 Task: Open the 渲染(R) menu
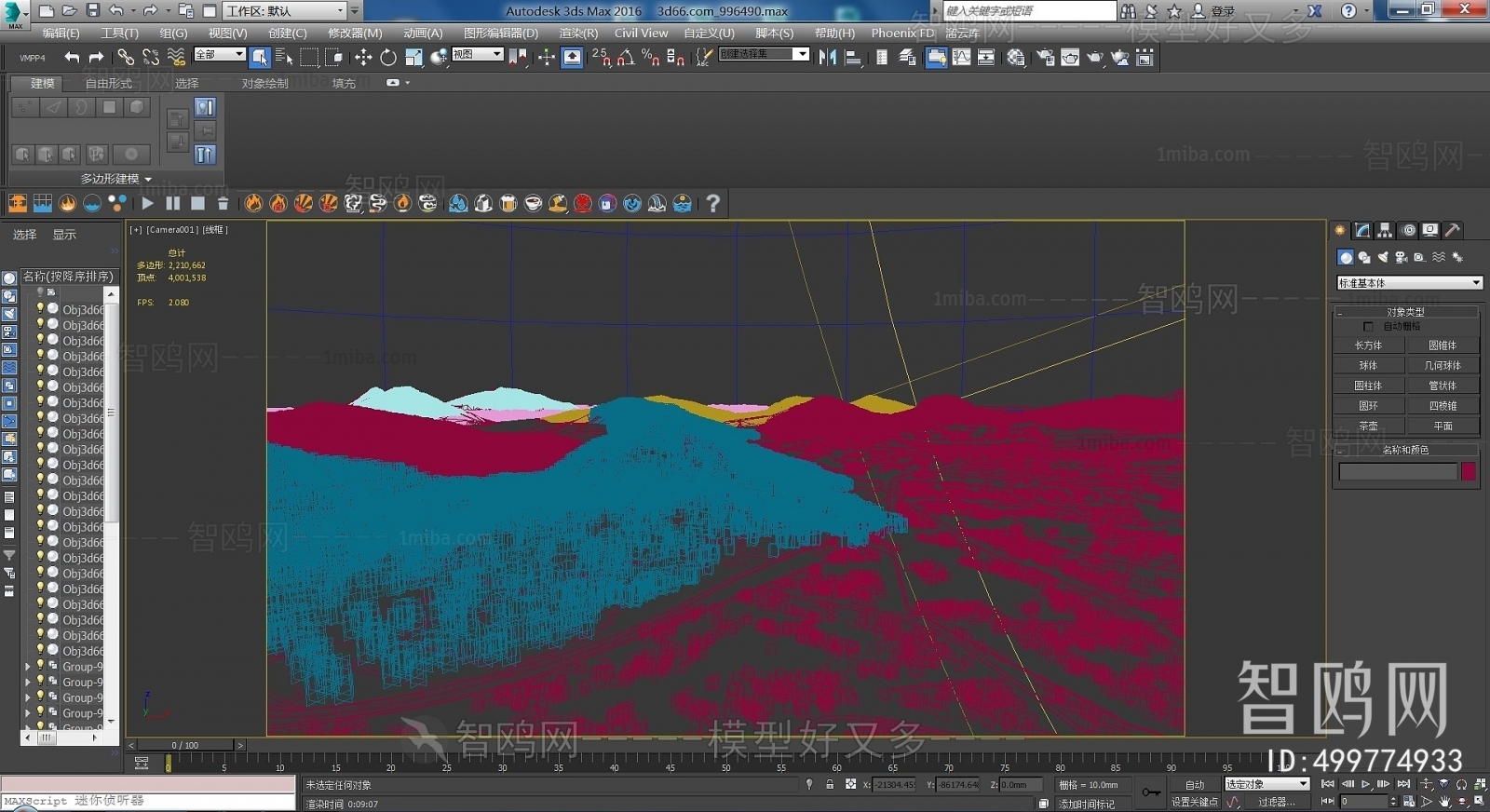578,33
